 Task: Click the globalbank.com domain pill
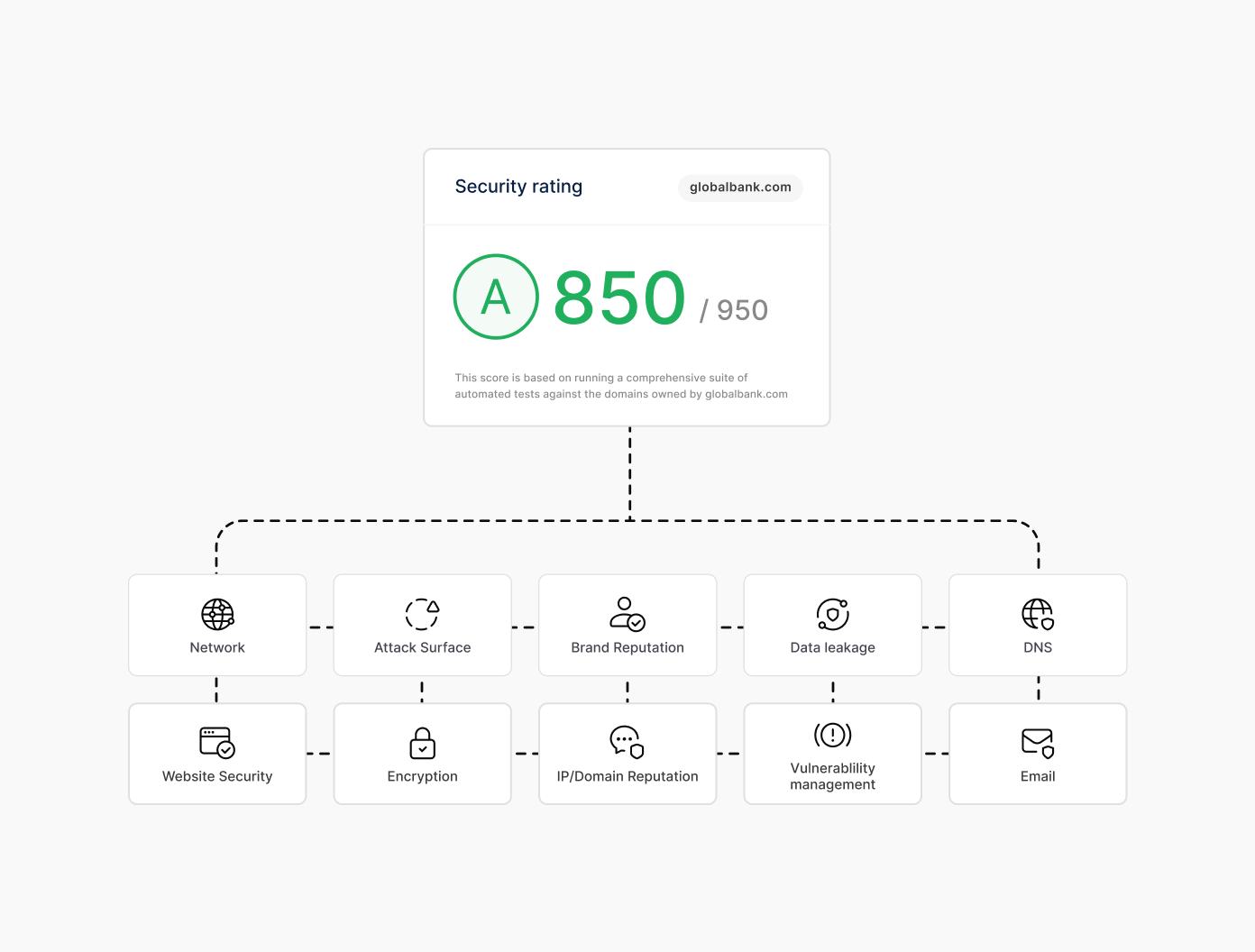740,188
